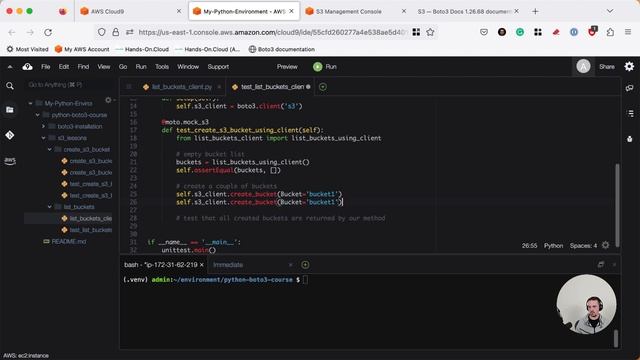Click the AWS: ec2:instance status text
This screenshot has width=640, height=360.
[x=26, y=356]
